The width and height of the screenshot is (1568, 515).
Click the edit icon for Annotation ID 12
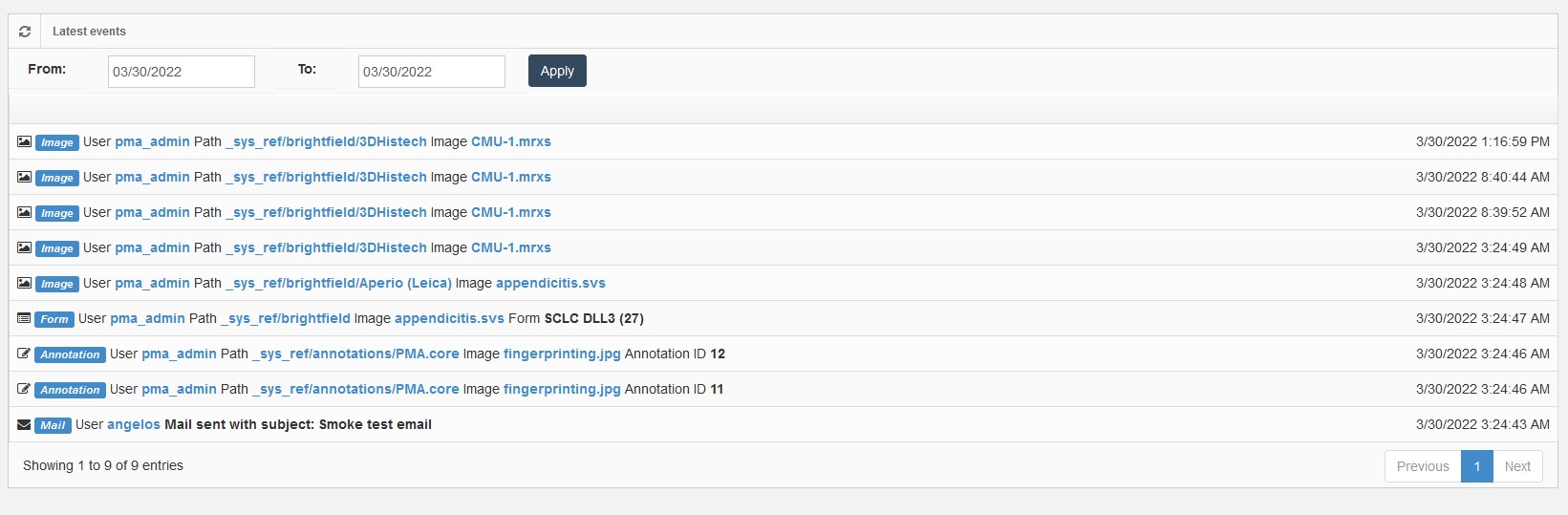point(24,354)
